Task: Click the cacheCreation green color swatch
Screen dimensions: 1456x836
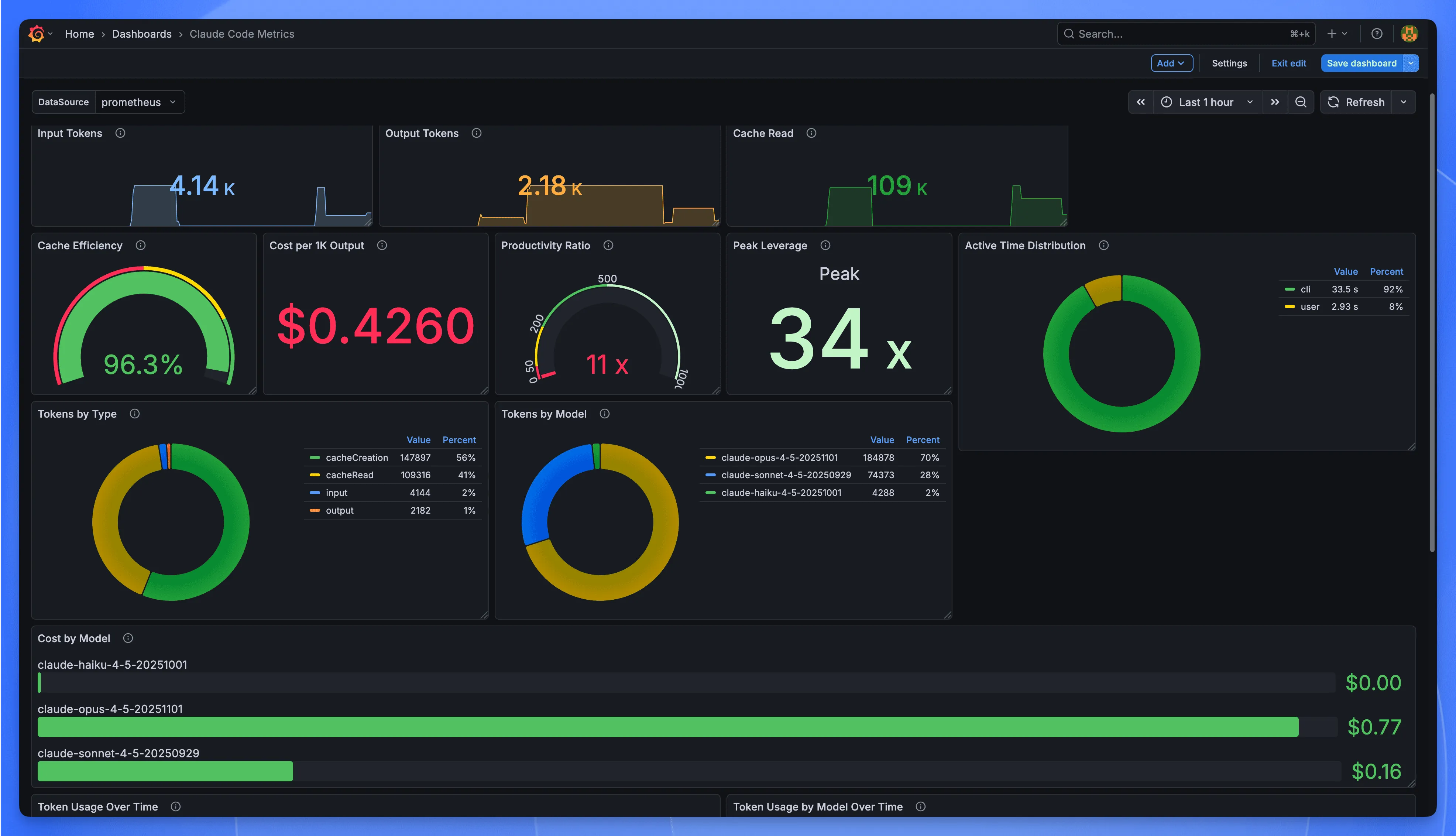Action: coord(315,458)
